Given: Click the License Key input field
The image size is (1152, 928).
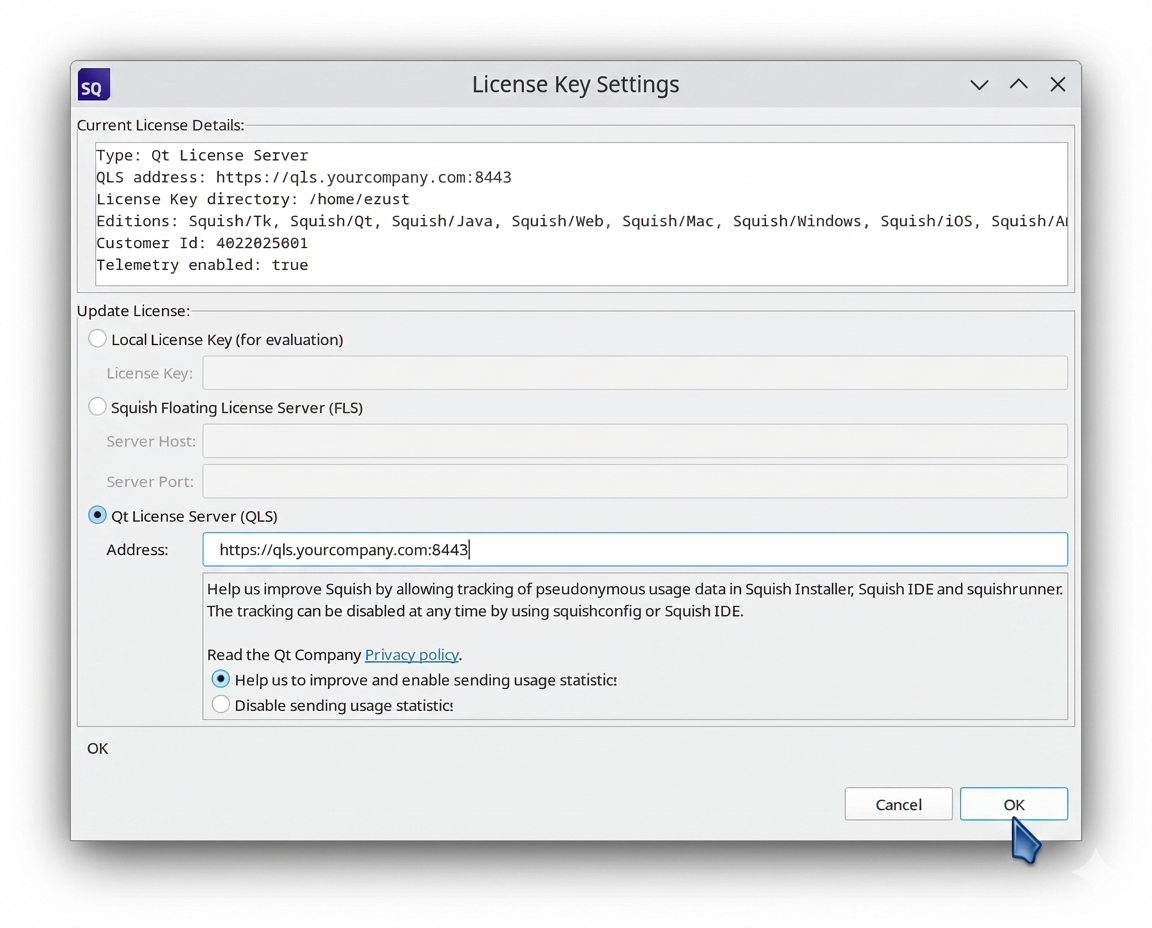Looking at the screenshot, I should pyautogui.click(x=635, y=373).
